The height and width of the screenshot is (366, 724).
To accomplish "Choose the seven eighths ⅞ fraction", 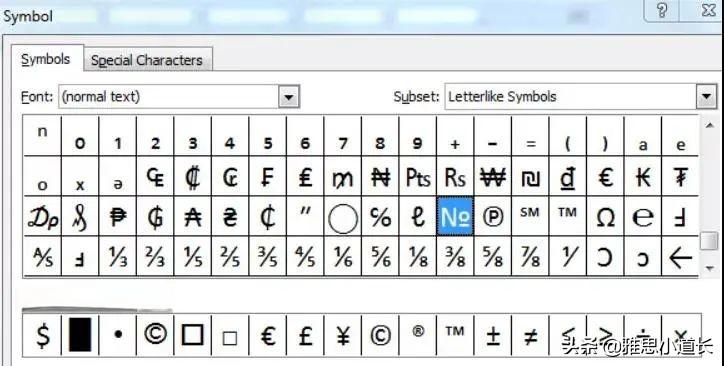I will click(530, 257).
